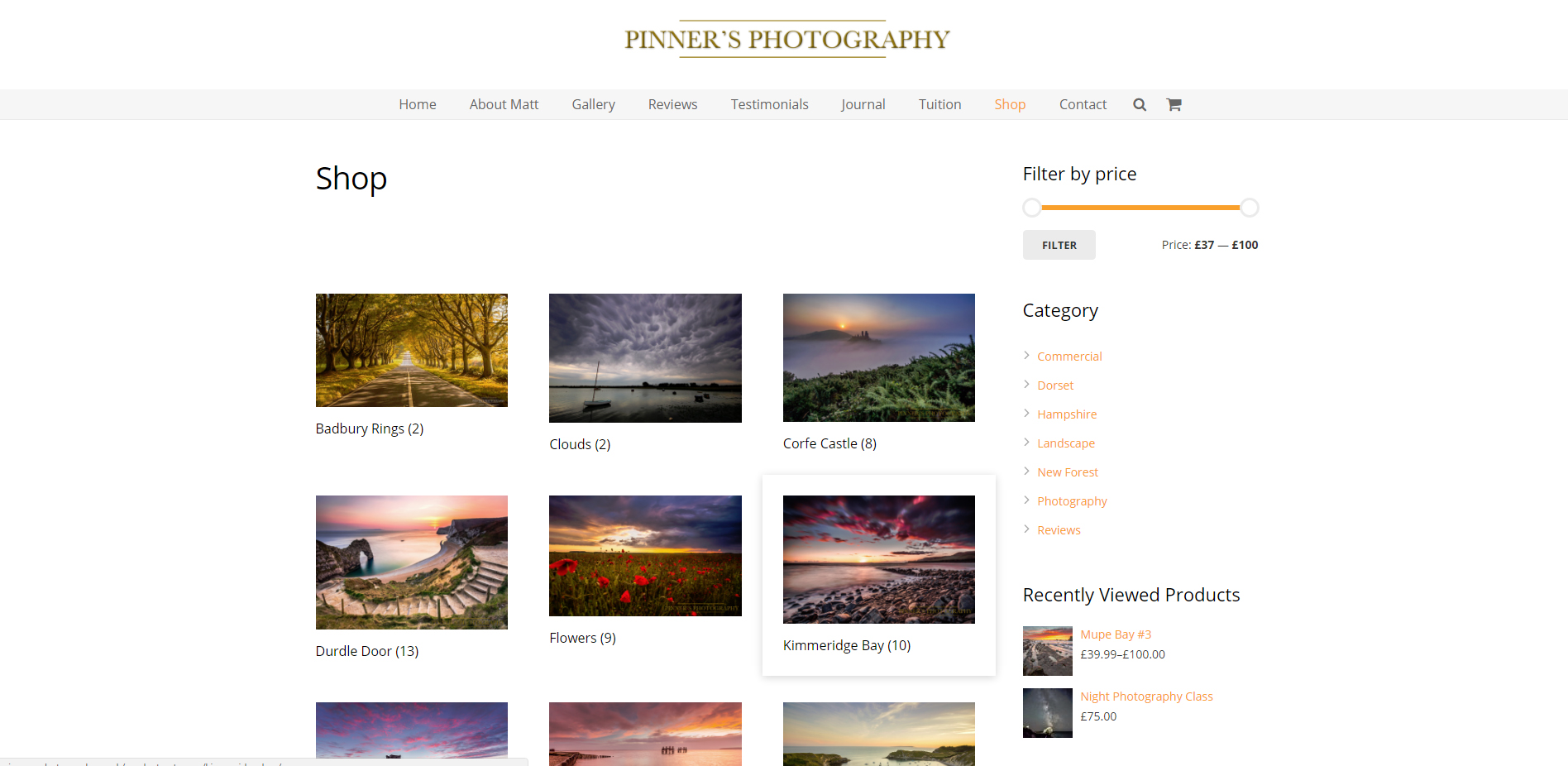Open the Night Photography Class thumbnail
The width and height of the screenshot is (1568, 766).
pos(1048,713)
